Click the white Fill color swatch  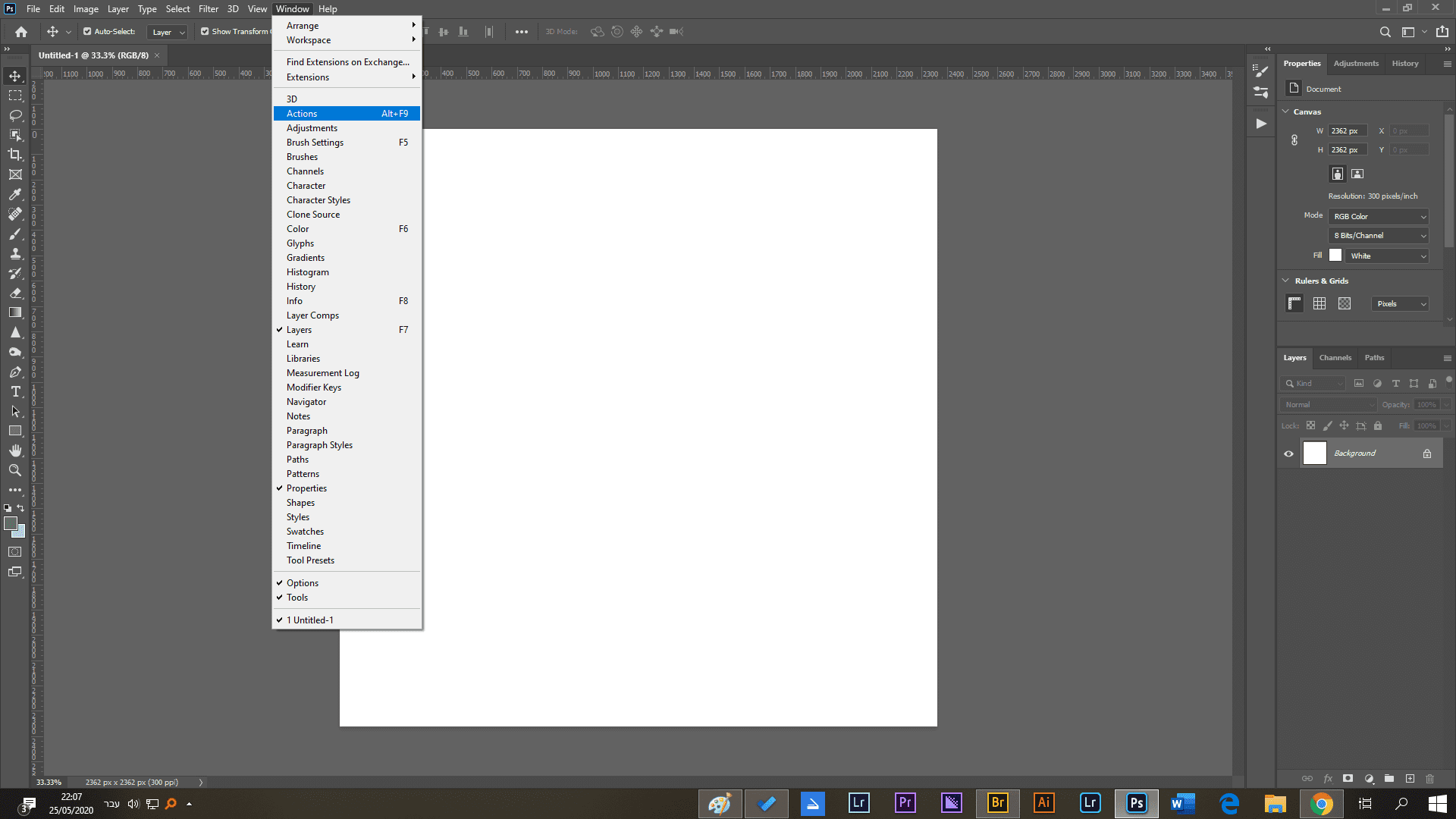pyautogui.click(x=1335, y=256)
